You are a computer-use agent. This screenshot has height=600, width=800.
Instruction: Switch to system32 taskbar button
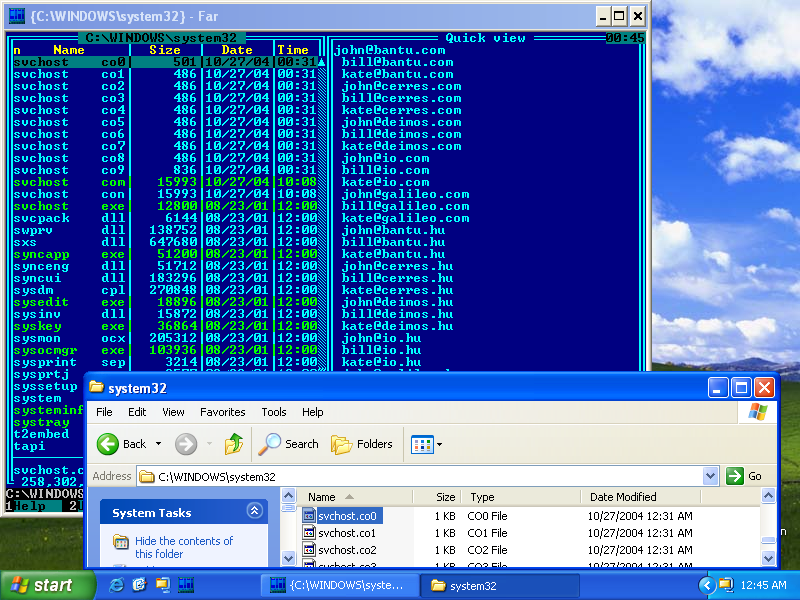(x=500, y=585)
